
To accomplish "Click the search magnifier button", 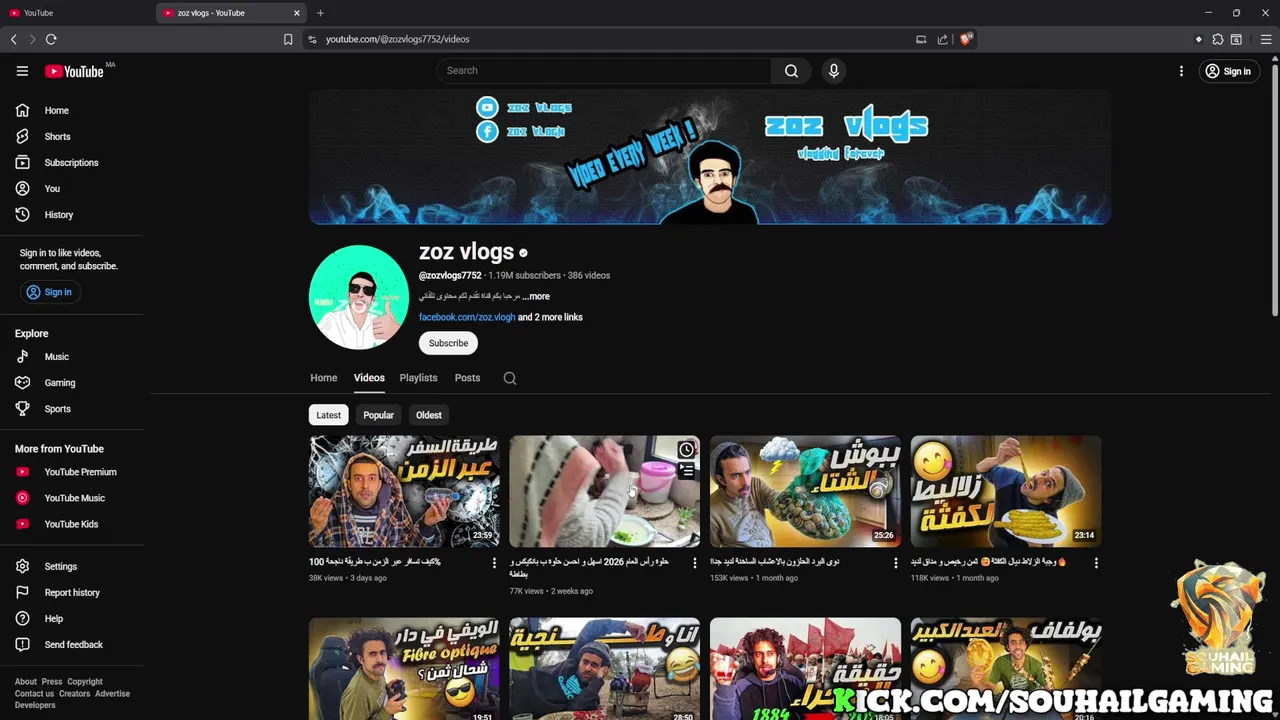I will click(x=791, y=71).
